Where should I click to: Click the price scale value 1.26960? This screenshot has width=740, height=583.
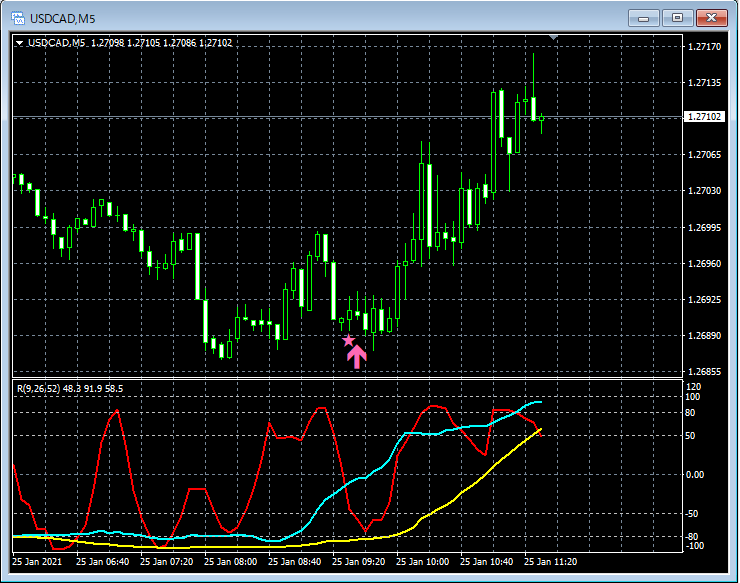coord(704,263)
